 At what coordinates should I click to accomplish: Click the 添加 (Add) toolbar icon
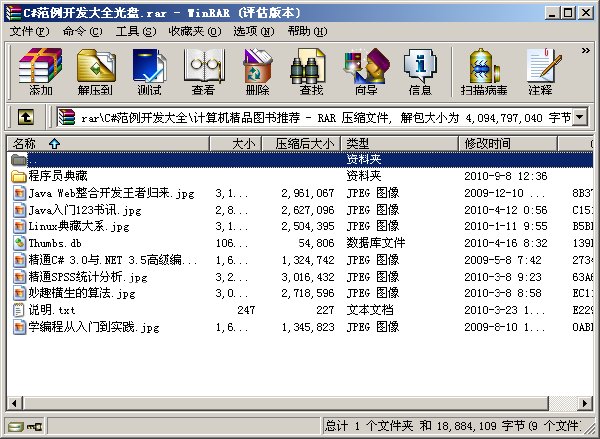tap(41, 71)
